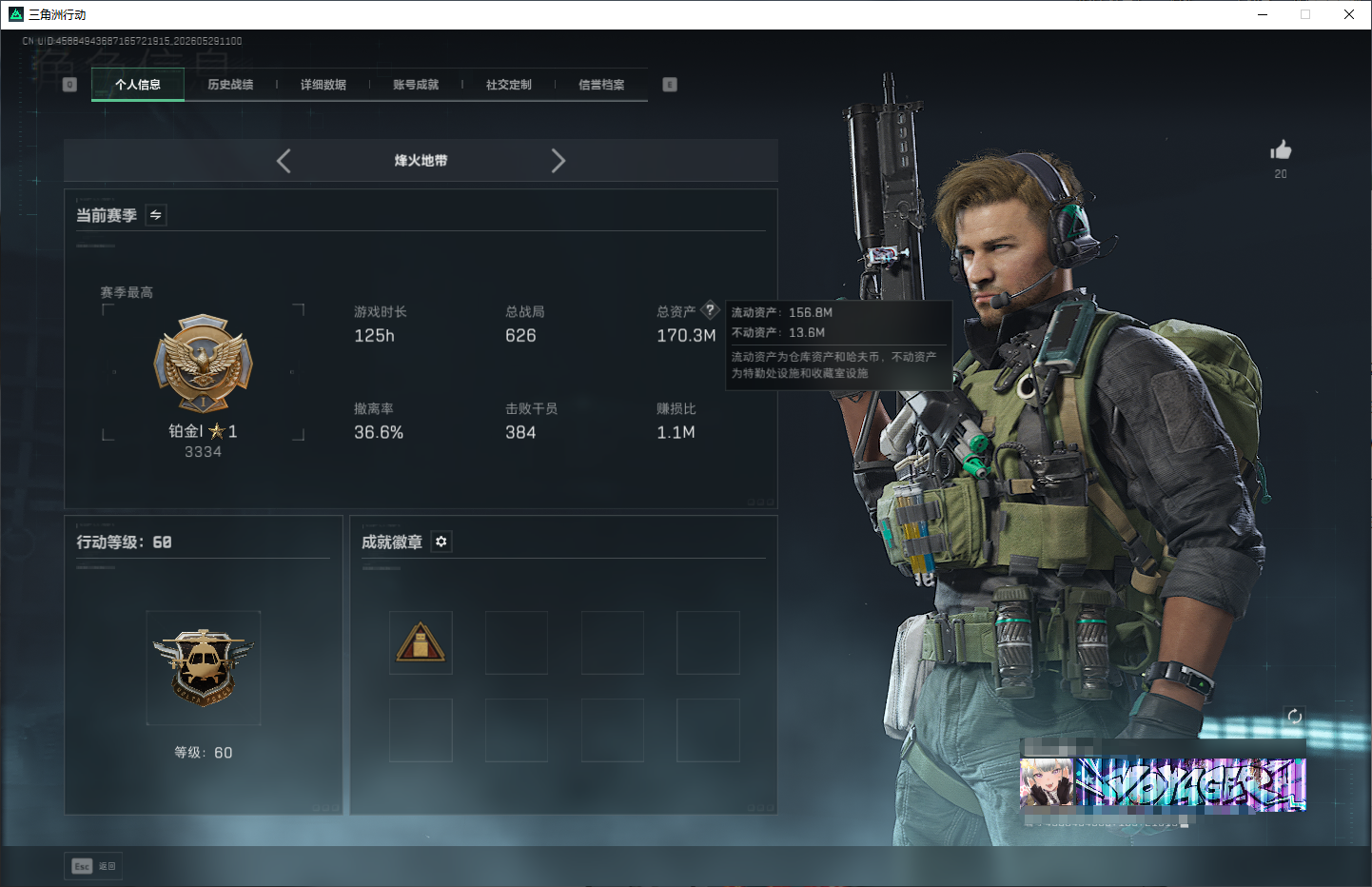Click the refresh icon above the name banner
The width and height of the screenshot is (1372, 887).
1294,716
